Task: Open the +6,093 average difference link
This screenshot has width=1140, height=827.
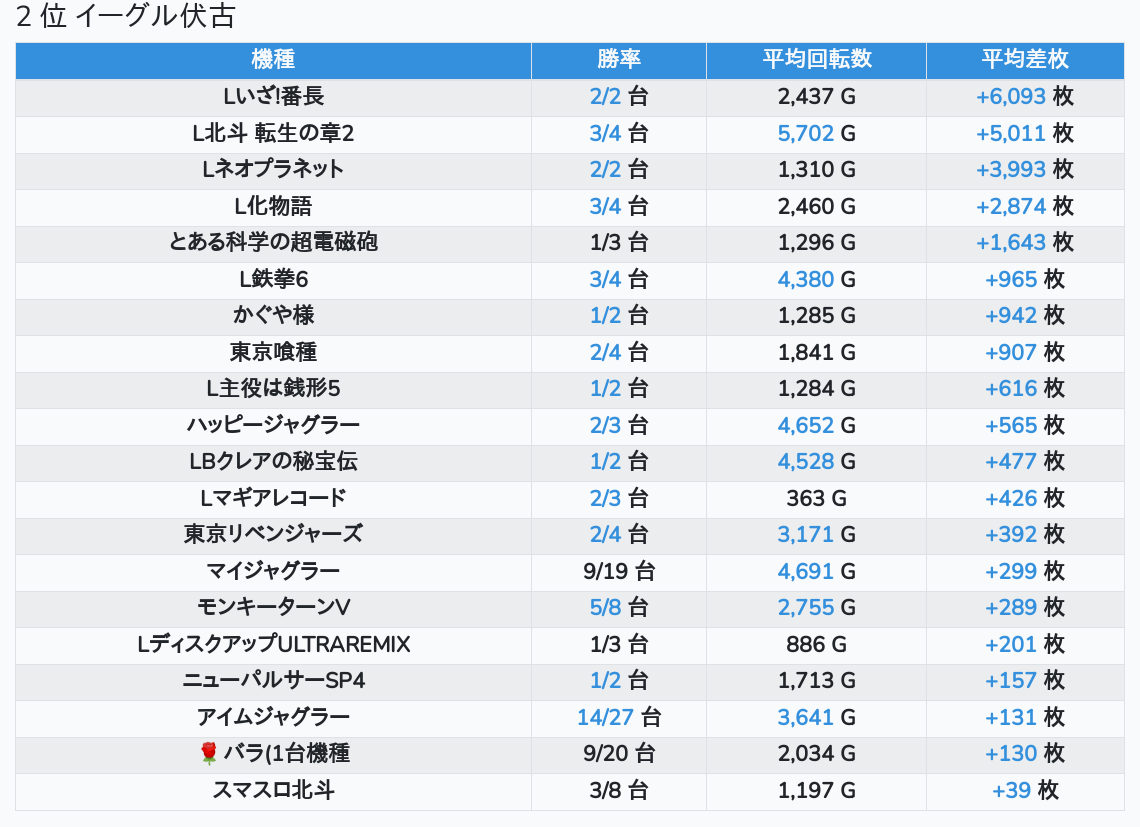Action: (x=1010, y=97)
